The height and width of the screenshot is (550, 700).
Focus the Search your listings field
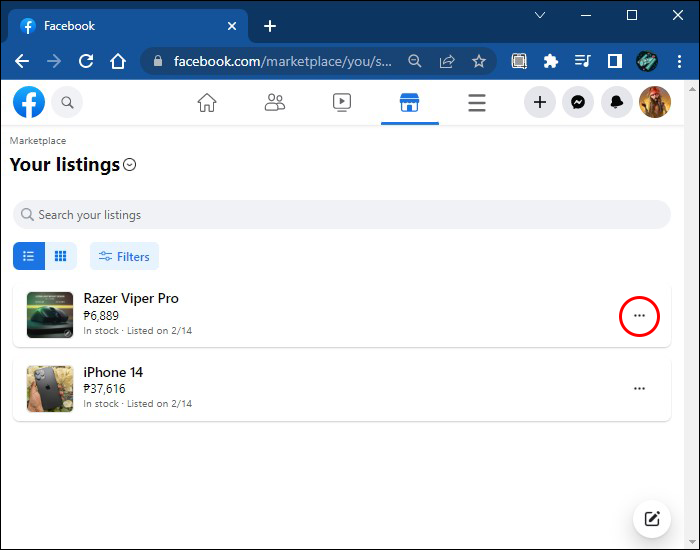click(342, 215)
